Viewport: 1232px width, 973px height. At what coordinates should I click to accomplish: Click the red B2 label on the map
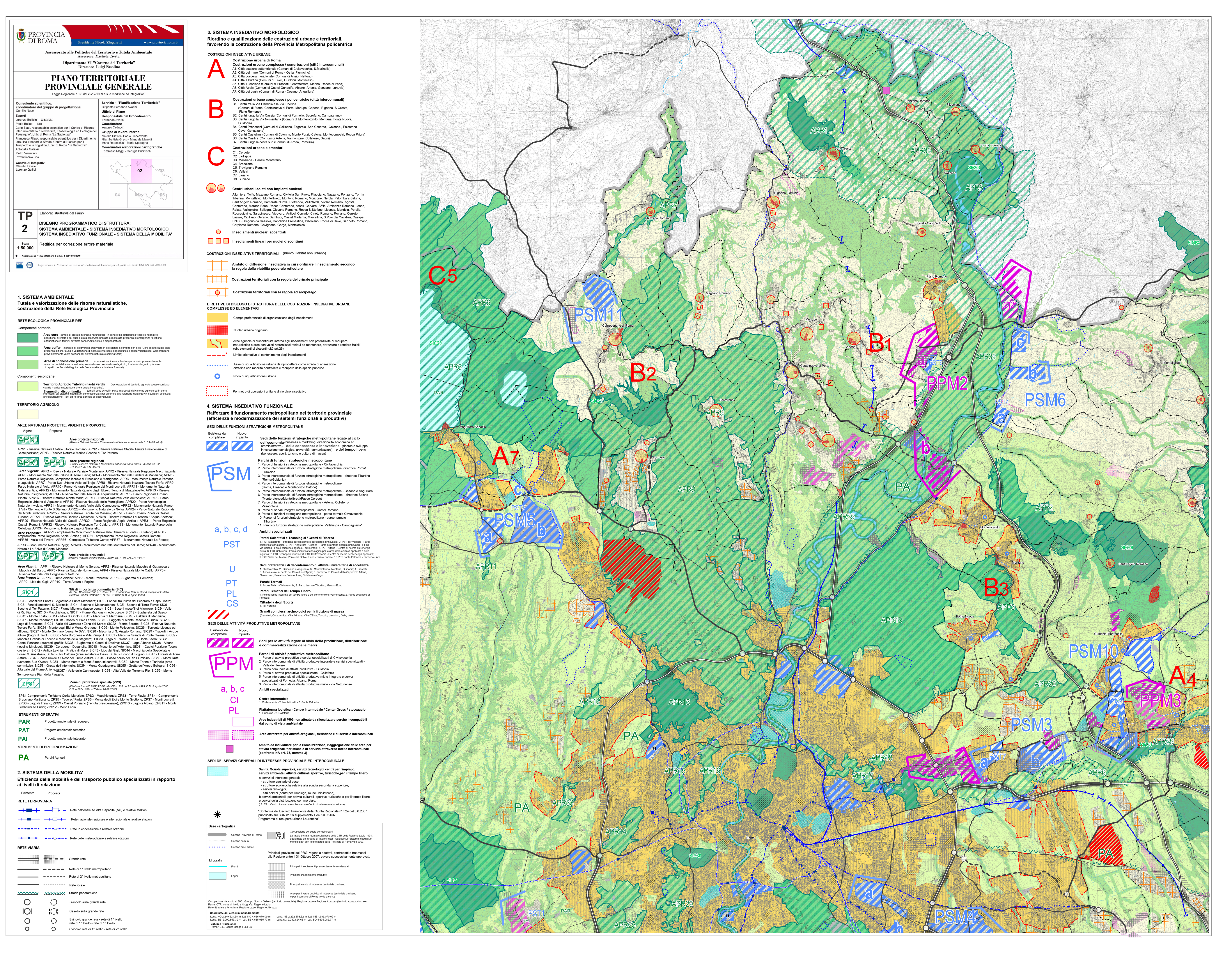coord(643,373)
